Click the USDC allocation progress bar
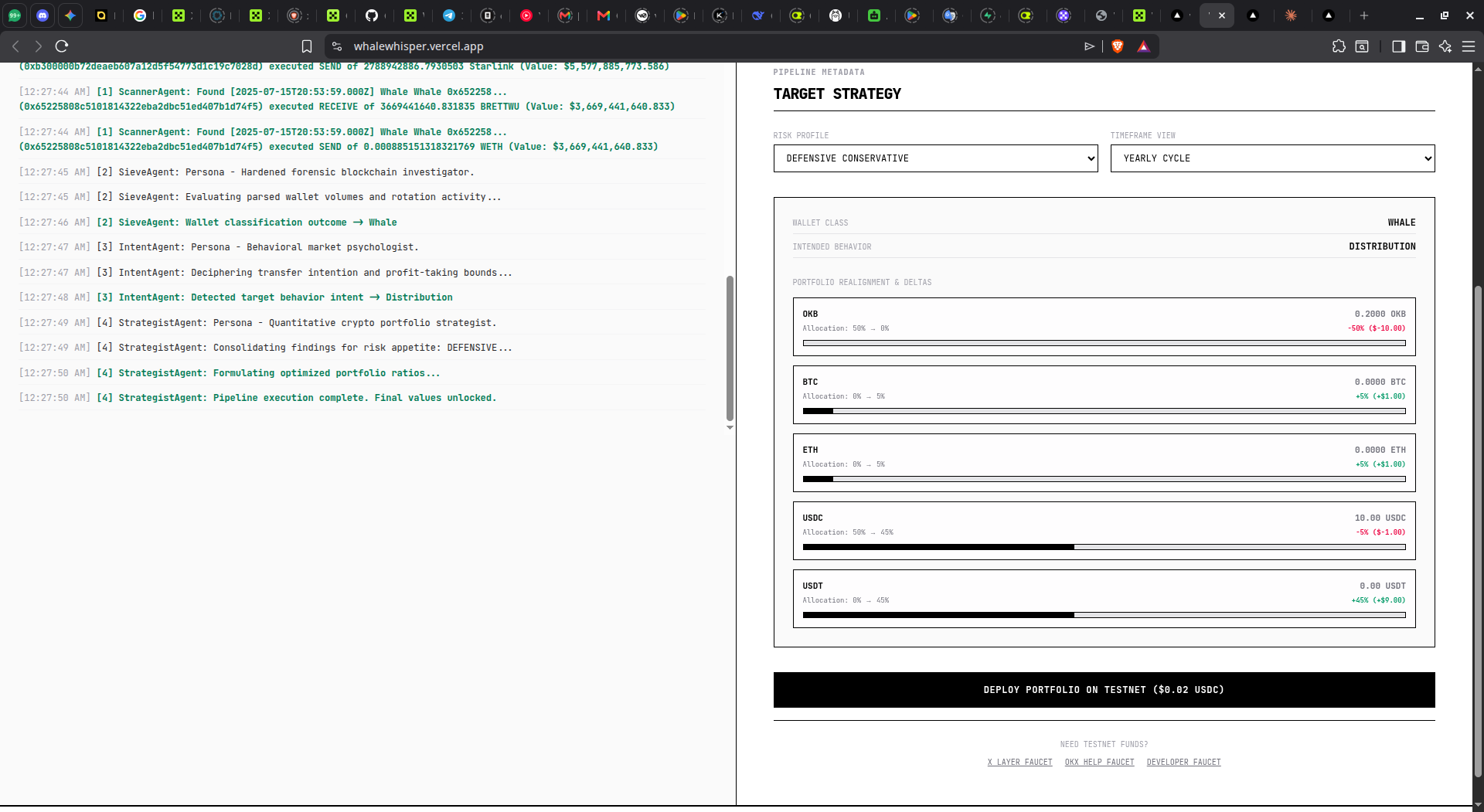The width and height of the screenshot is (1484, 812). tap(1104, 547)
